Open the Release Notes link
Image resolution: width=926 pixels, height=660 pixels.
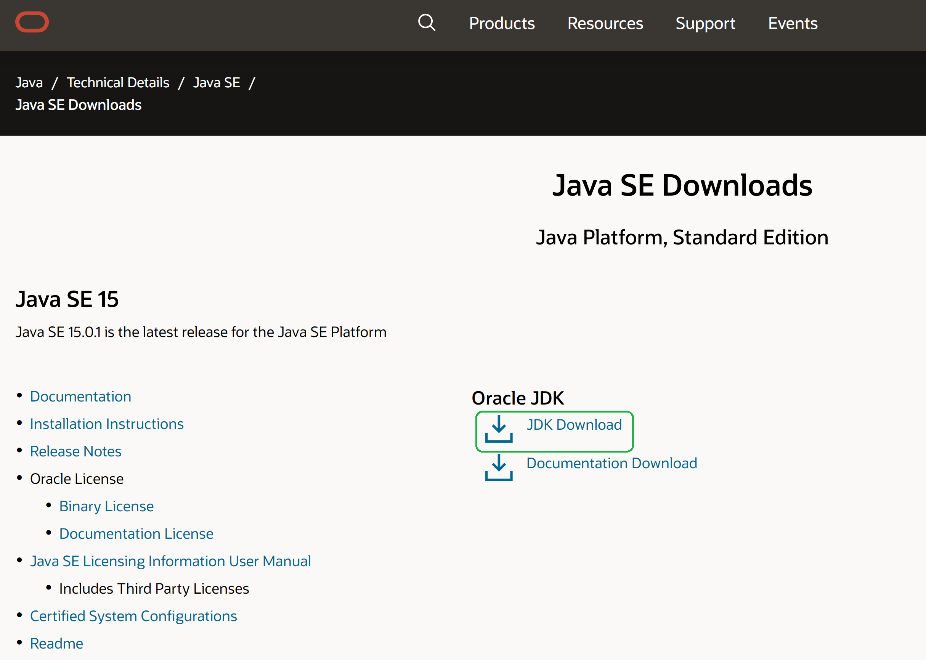tap(76, 452)
